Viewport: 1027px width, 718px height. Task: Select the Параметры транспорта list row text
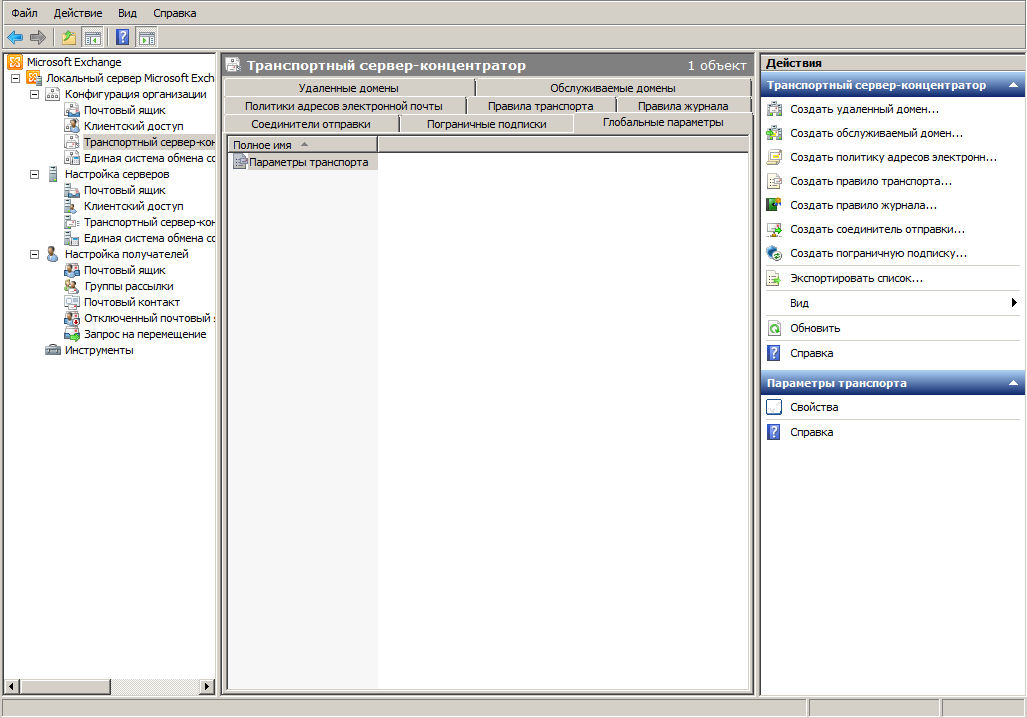[x=308, y=162]
